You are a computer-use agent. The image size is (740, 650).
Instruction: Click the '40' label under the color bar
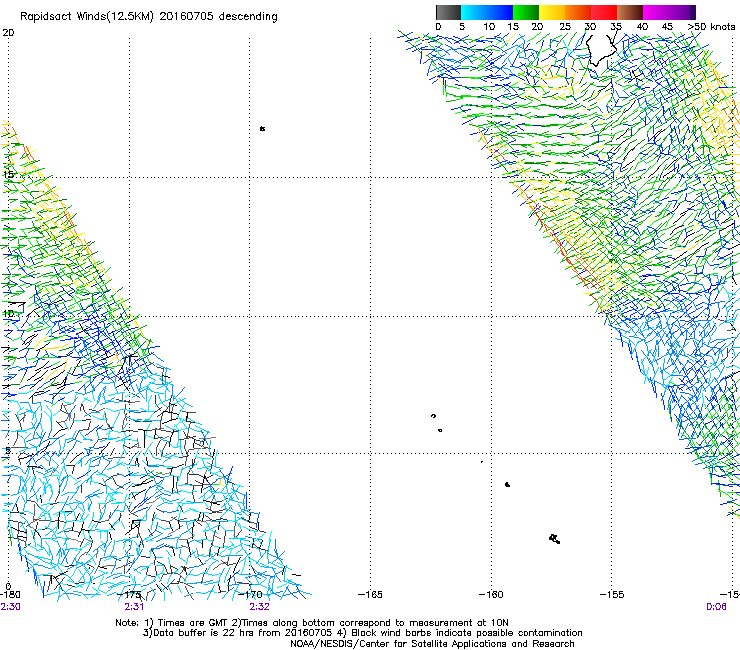point(642,26)
